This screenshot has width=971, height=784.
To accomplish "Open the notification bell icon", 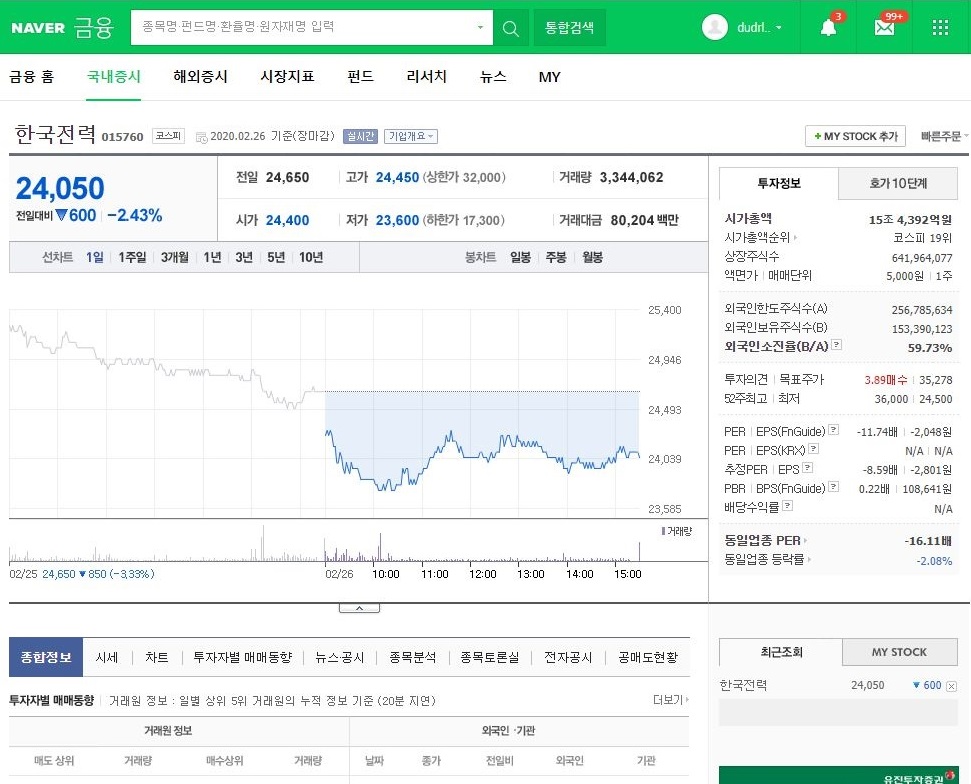I will [828, 27].
